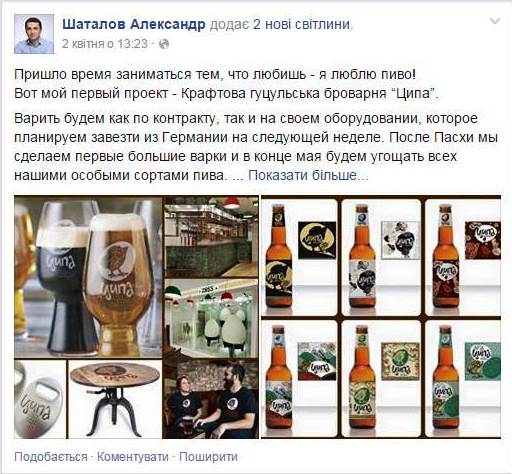Open the 2 нові світлини link
Screen dimensions: 512x474
[301, 24]
